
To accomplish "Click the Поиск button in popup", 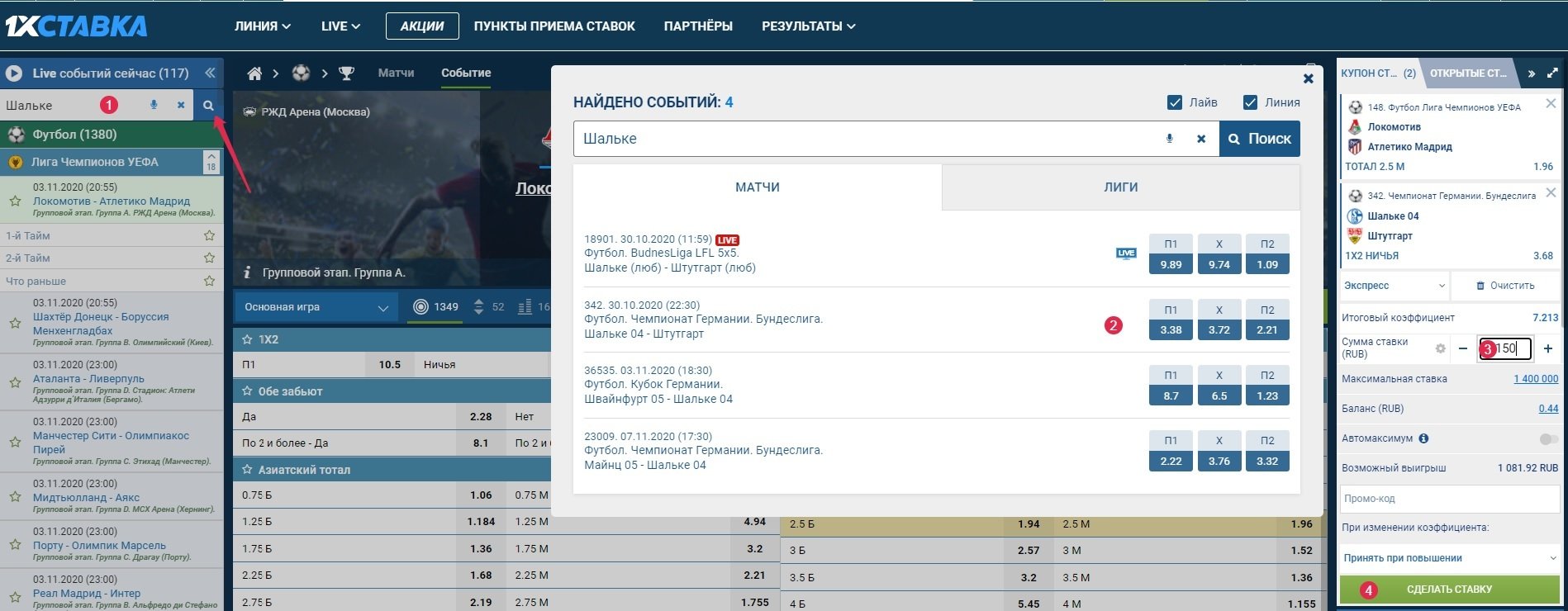I will tap(1259, 139).
